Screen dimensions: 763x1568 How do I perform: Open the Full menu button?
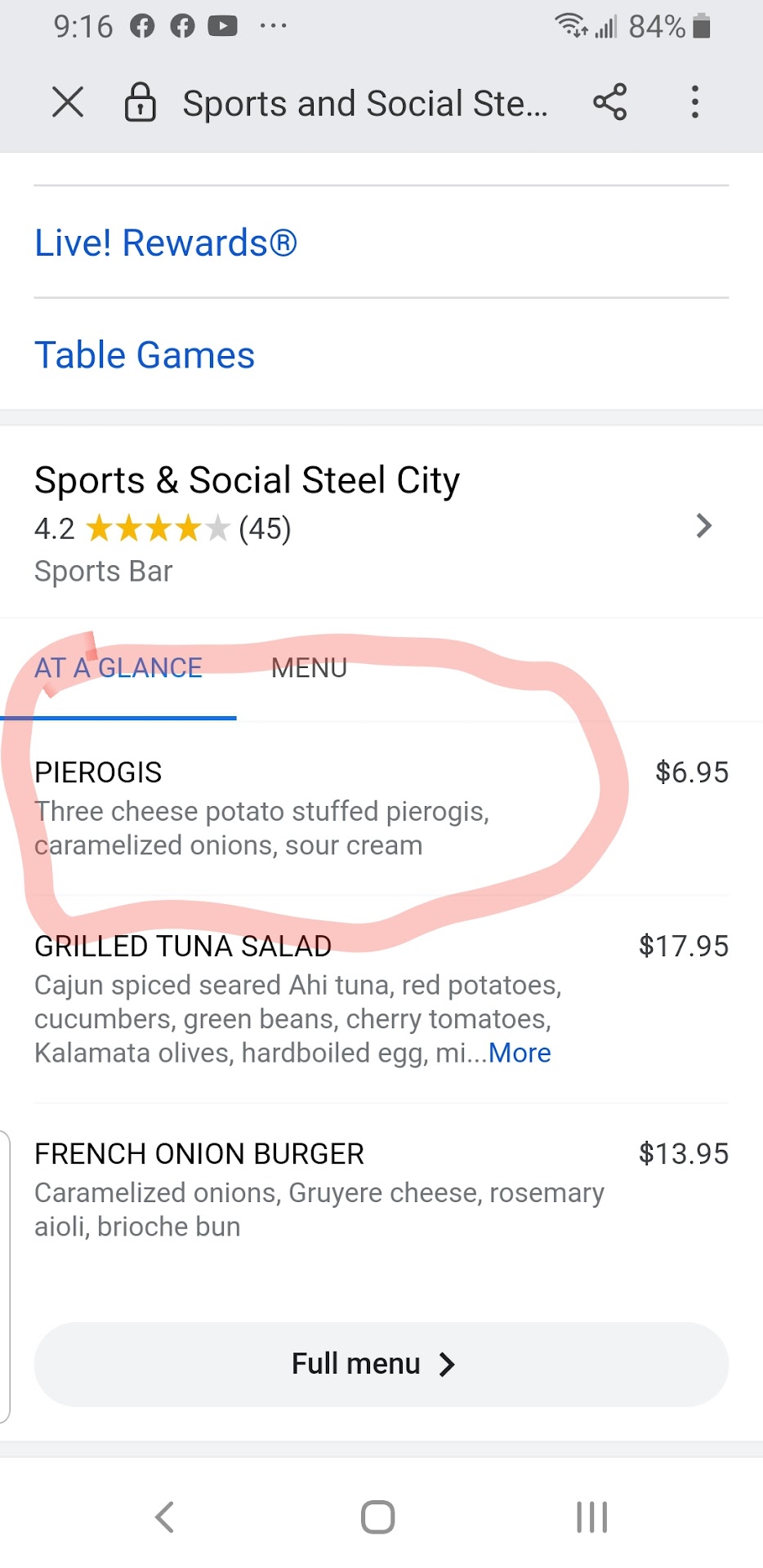pyautogui.click(x=381, y=1364)
